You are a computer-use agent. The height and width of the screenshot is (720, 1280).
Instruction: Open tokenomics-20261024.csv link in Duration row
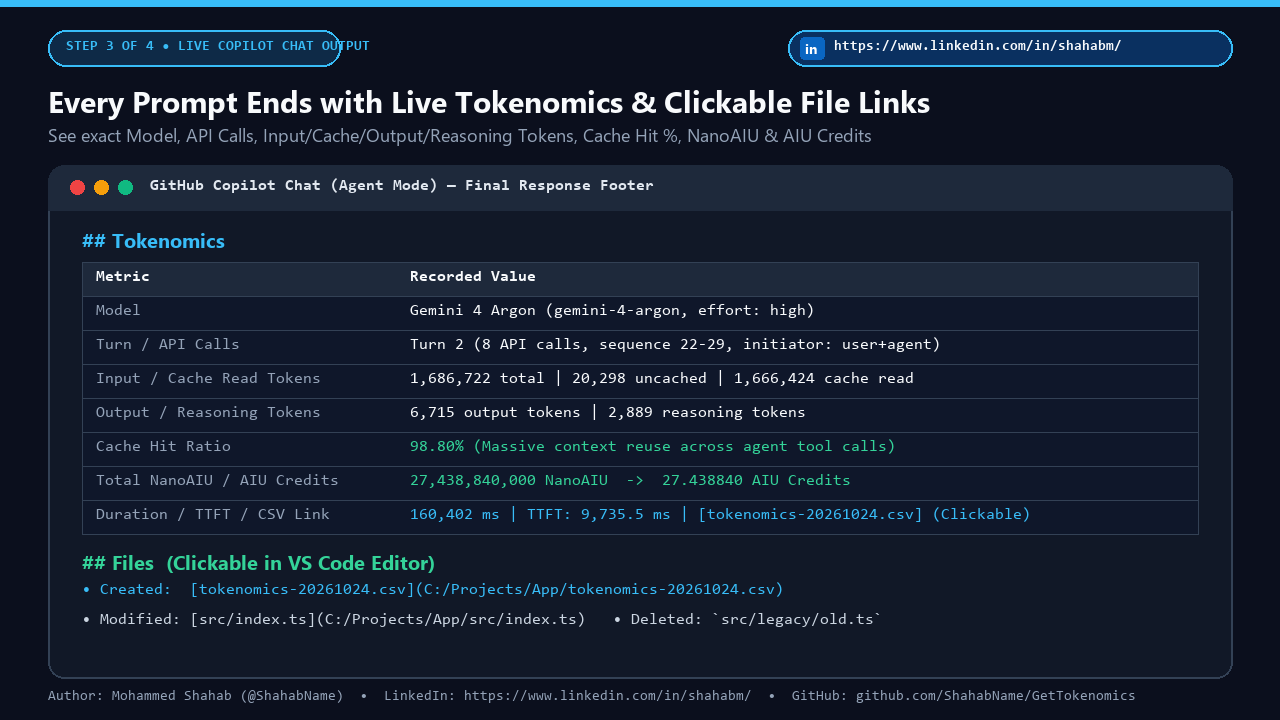(810, 514)
